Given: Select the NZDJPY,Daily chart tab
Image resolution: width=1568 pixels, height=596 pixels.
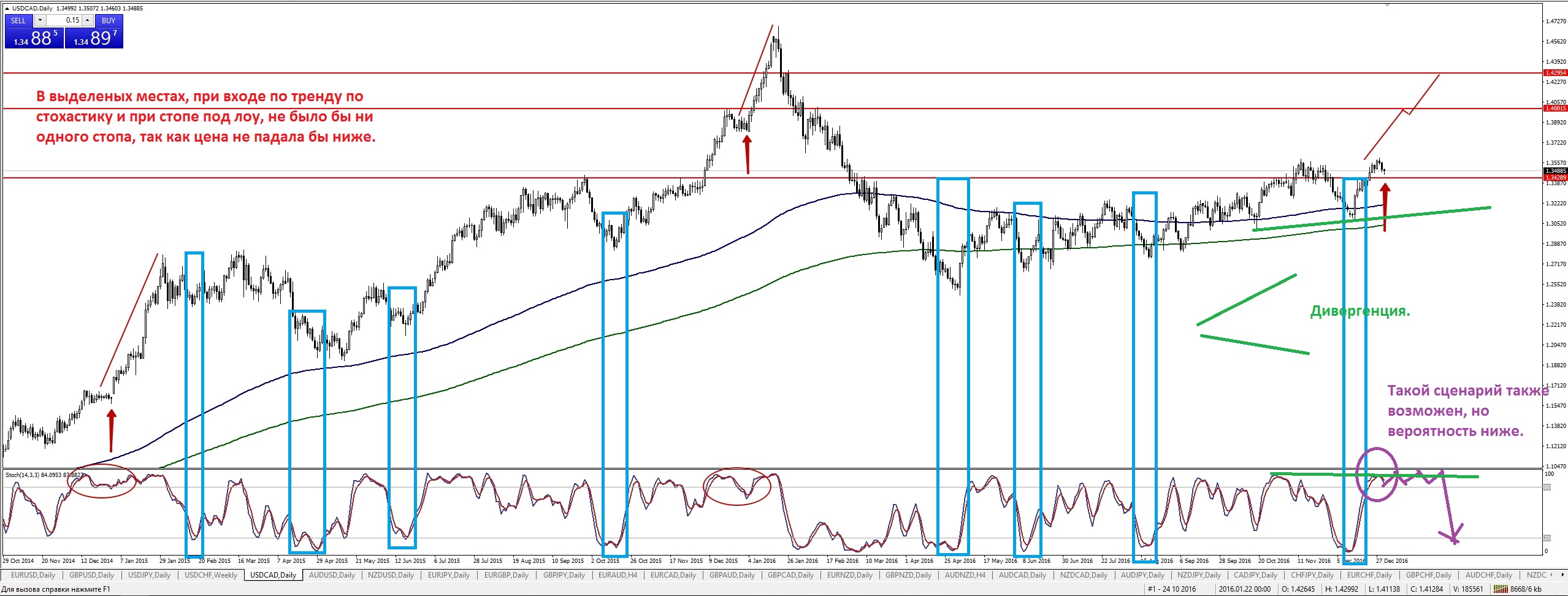Looking at the screenshot, I should (1200, 575).
